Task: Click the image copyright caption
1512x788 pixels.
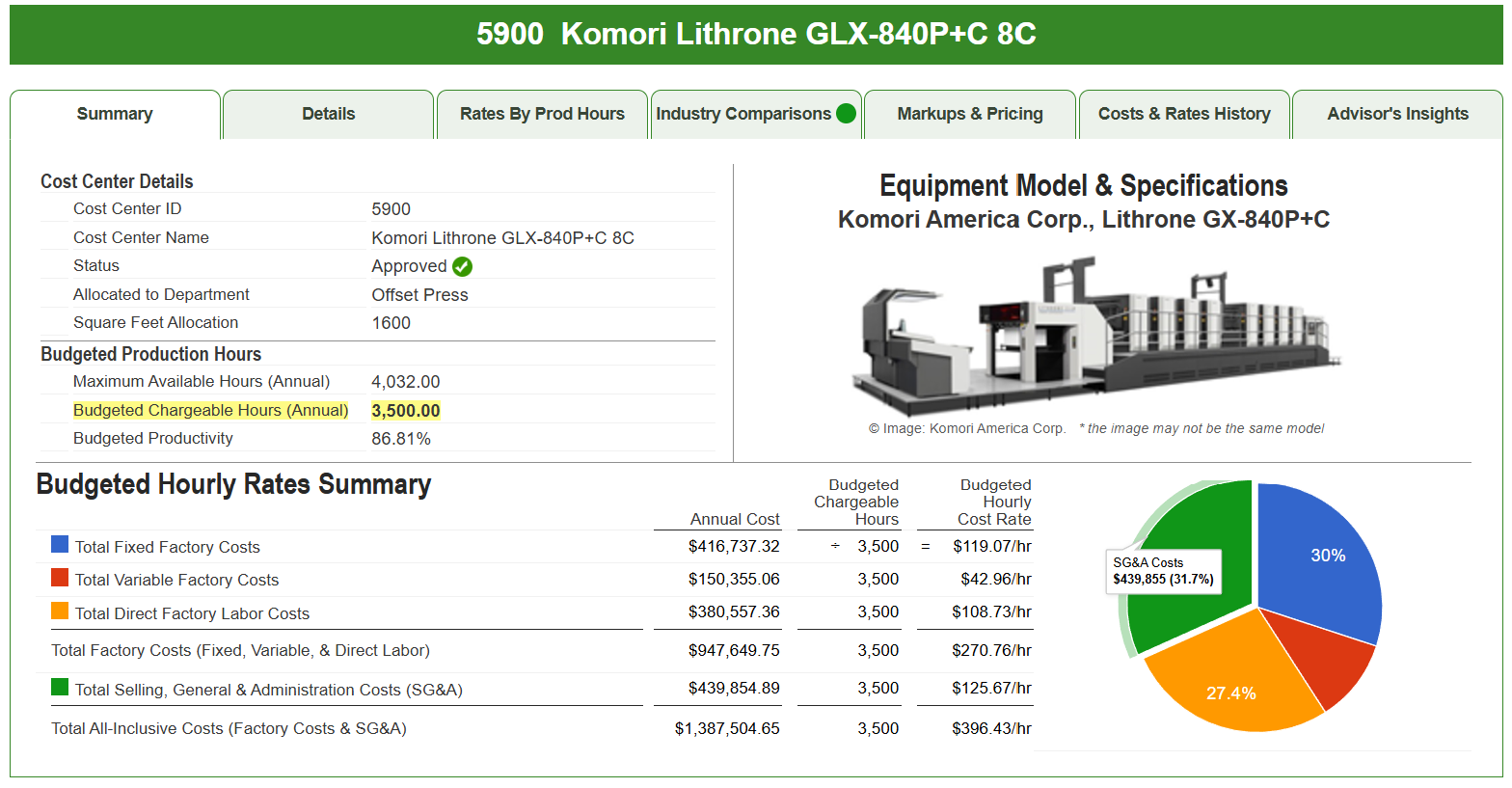Action: point(1096,428)
